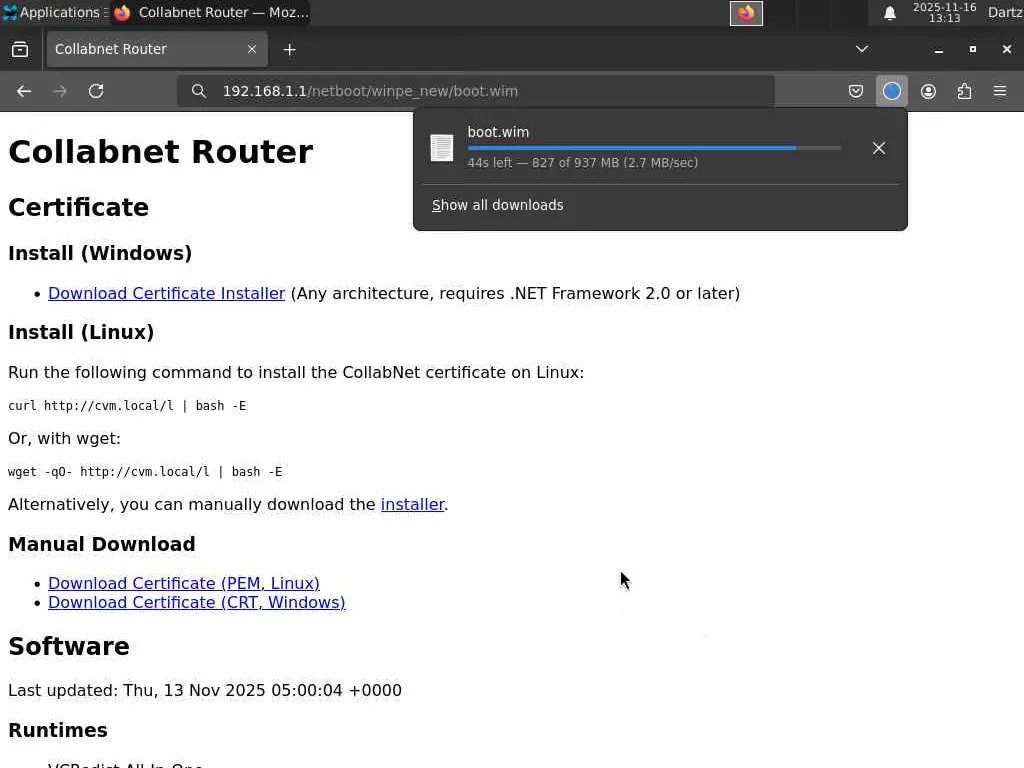This screenshot has height=768, width=1024.
Task: Cancel the boot.wim download
Action: 879,148
